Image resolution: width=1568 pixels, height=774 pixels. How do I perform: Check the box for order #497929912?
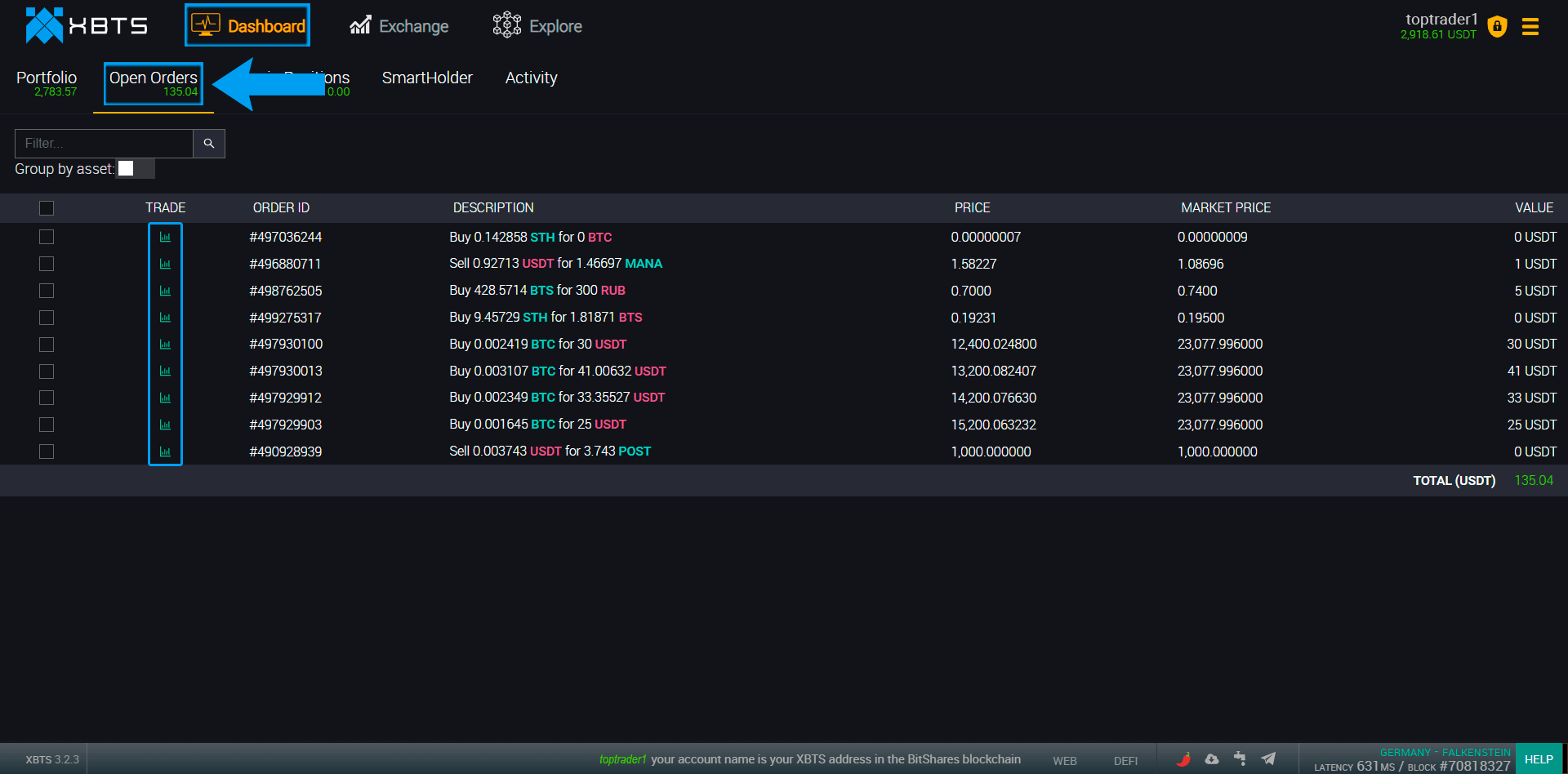[47, 398]
